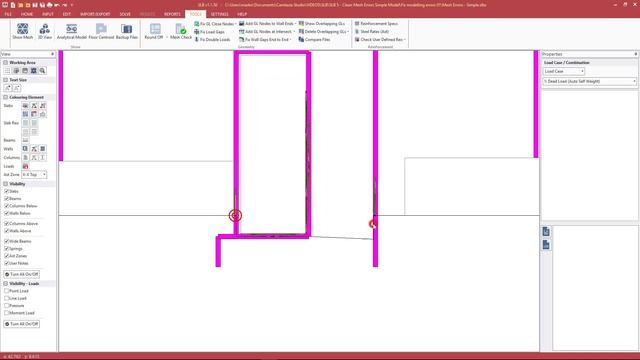Toggle Columns Above checkbox
This screenshot has height=360, width=640.
pyautogui.click(x=6, y=224)
